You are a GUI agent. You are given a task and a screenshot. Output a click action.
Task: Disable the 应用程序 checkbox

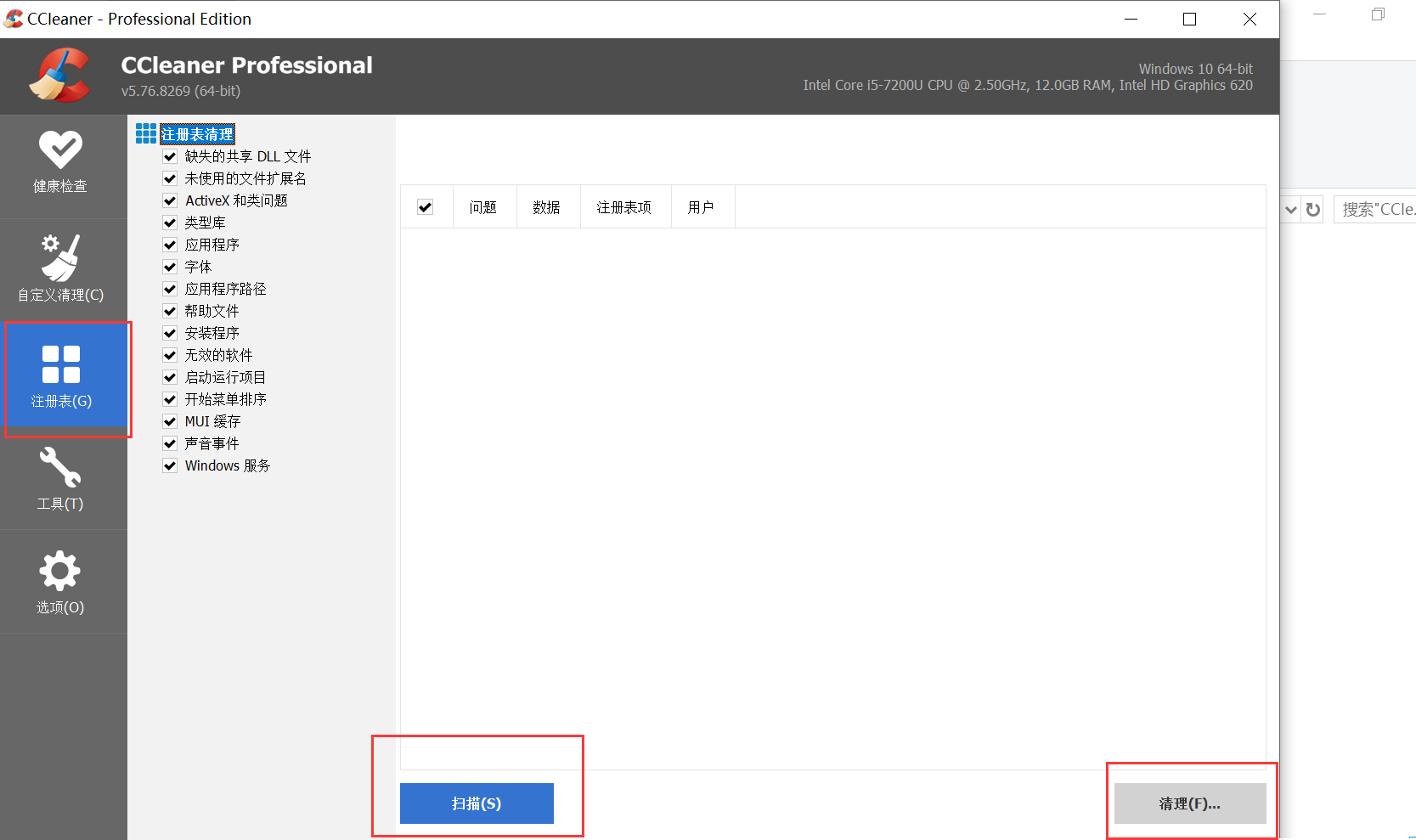pos(170,245)
